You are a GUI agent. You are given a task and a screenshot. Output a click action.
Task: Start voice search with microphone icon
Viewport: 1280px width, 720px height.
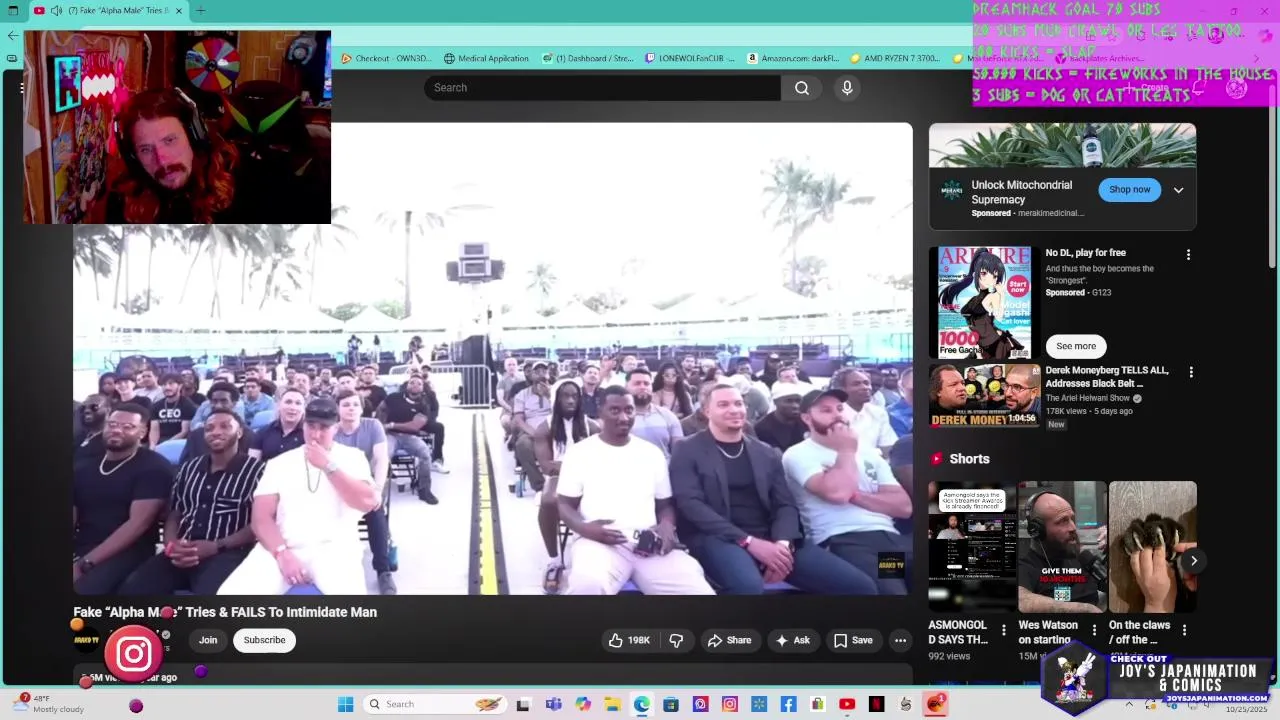847,88
